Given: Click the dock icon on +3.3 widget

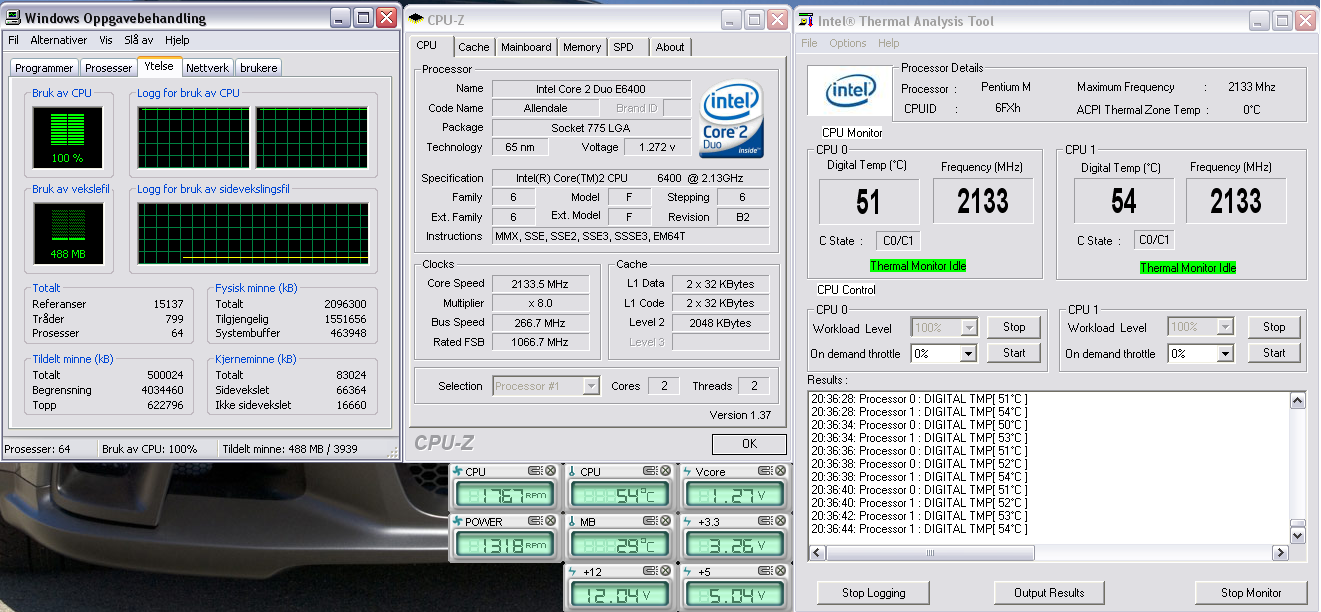Looking at the screenshot, I should [x=765, y=521].
